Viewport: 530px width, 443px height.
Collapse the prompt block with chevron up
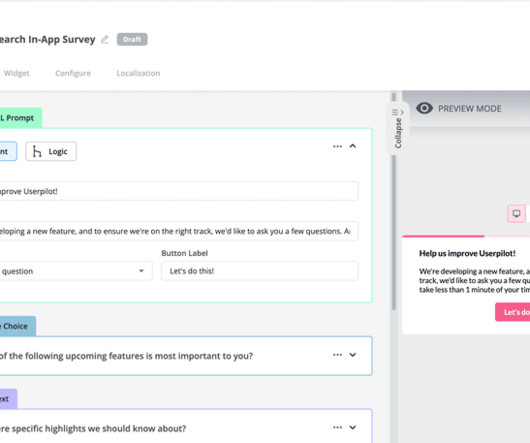353,146
